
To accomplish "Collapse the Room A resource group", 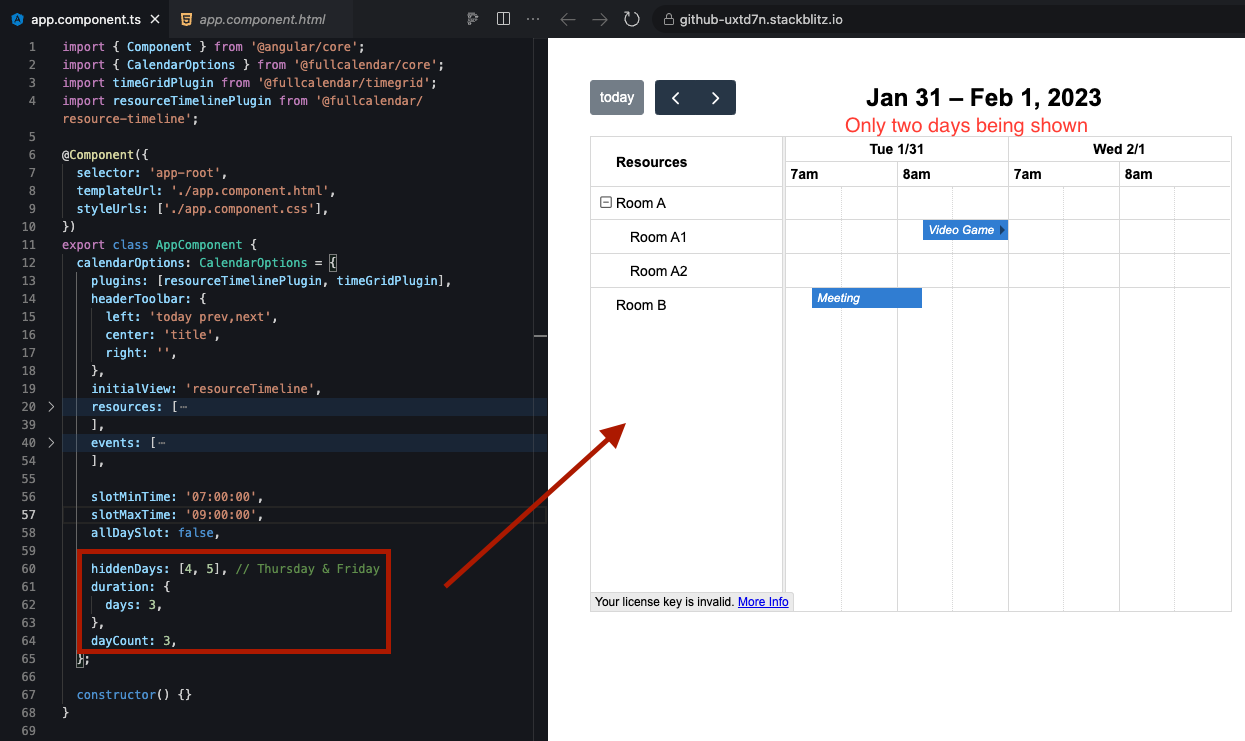I will [x=605, y=202].
